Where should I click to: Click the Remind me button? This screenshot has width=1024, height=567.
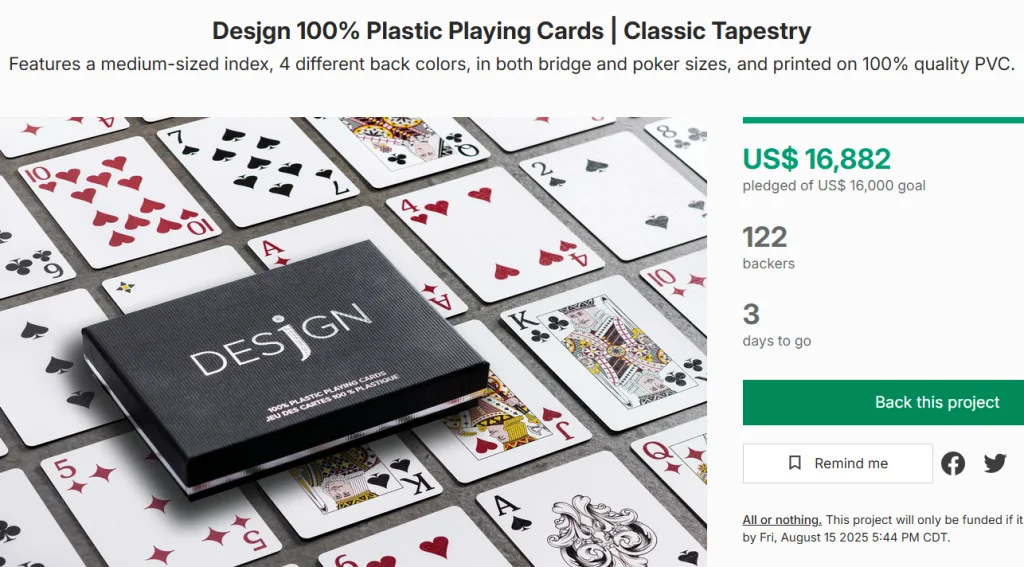(837, 463)
